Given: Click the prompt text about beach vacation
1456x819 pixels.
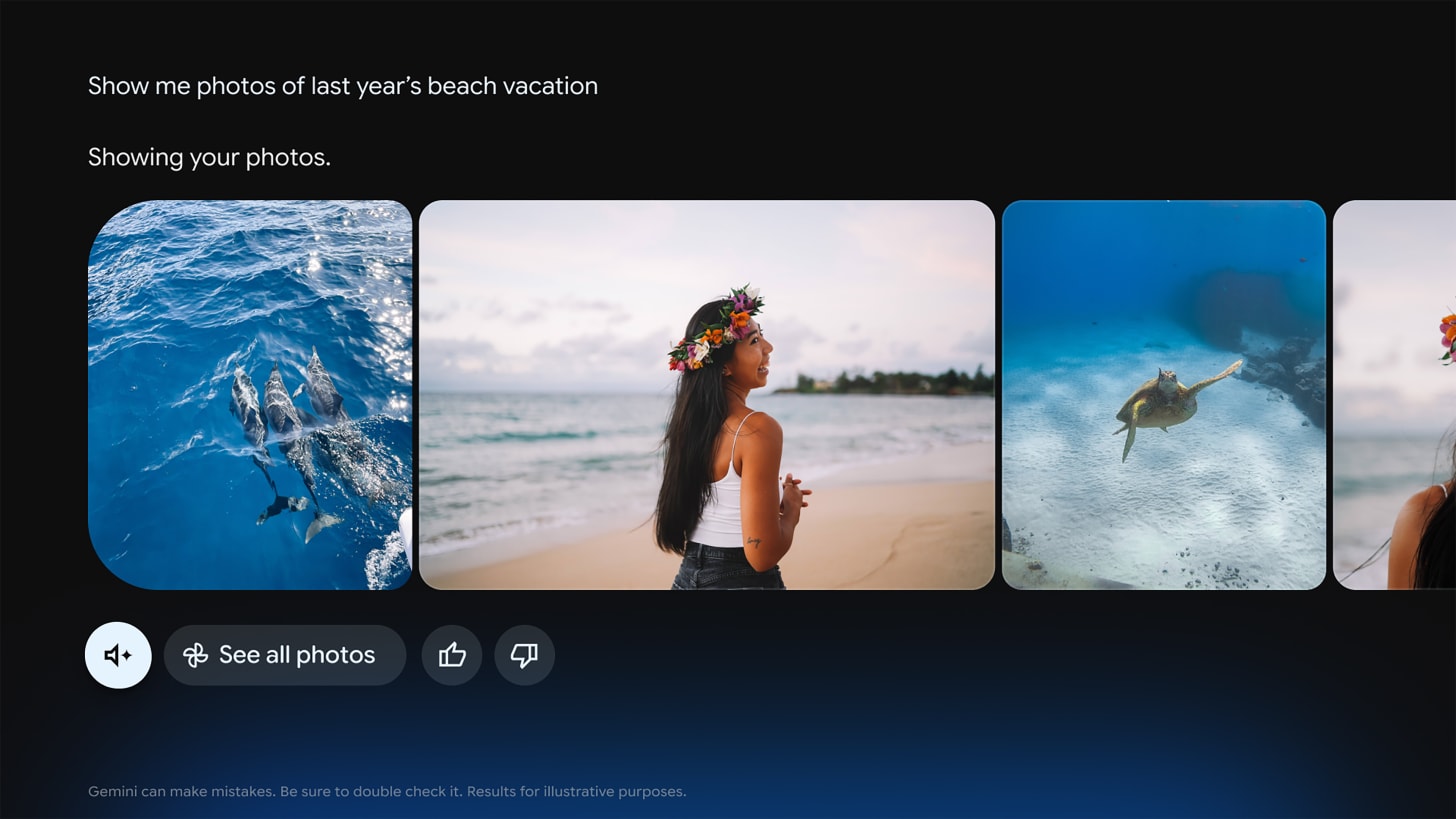Looking at the screenshot, I should tap(343, 86).
